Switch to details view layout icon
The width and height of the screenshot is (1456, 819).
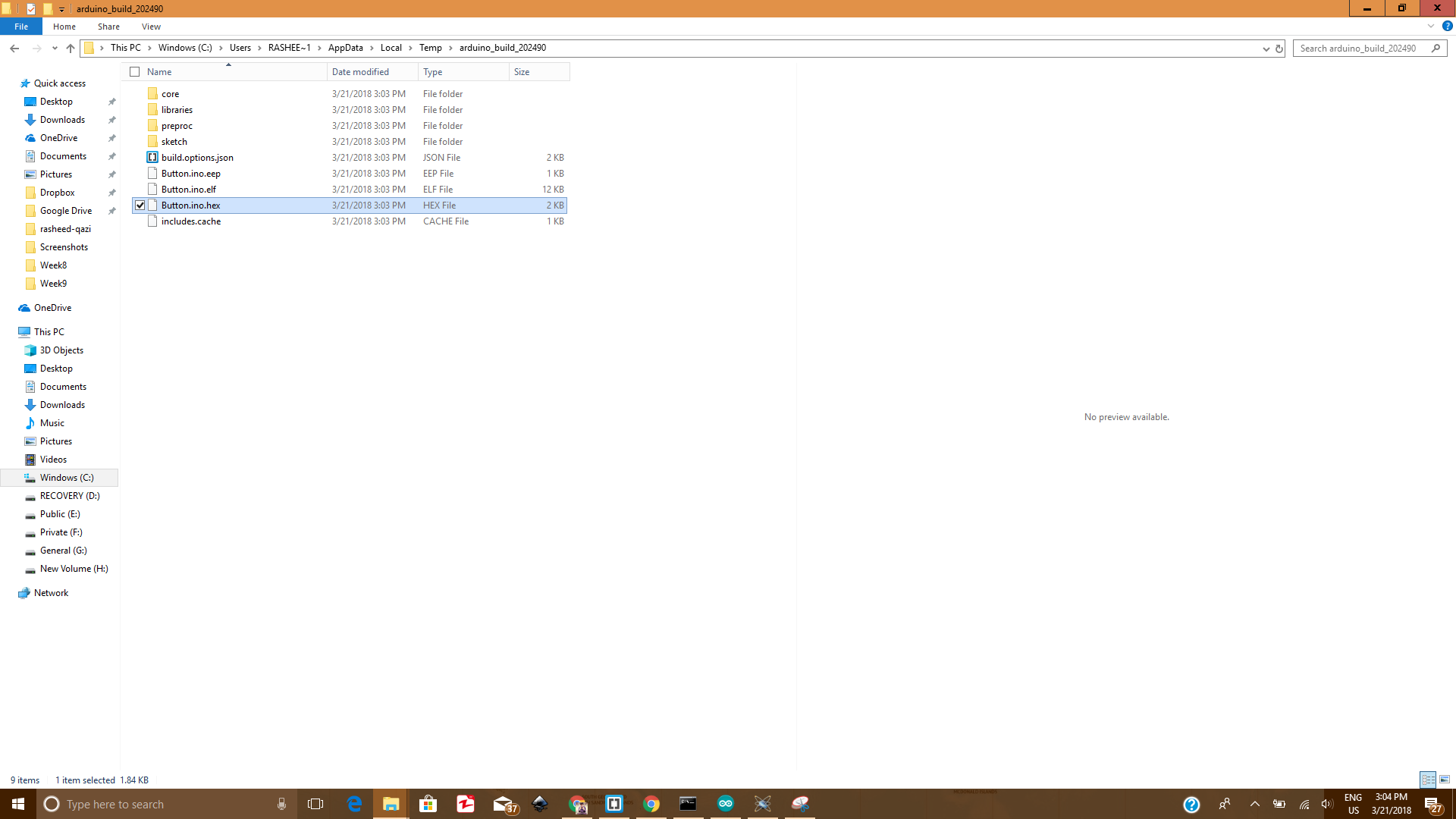tap(1428, 780)
